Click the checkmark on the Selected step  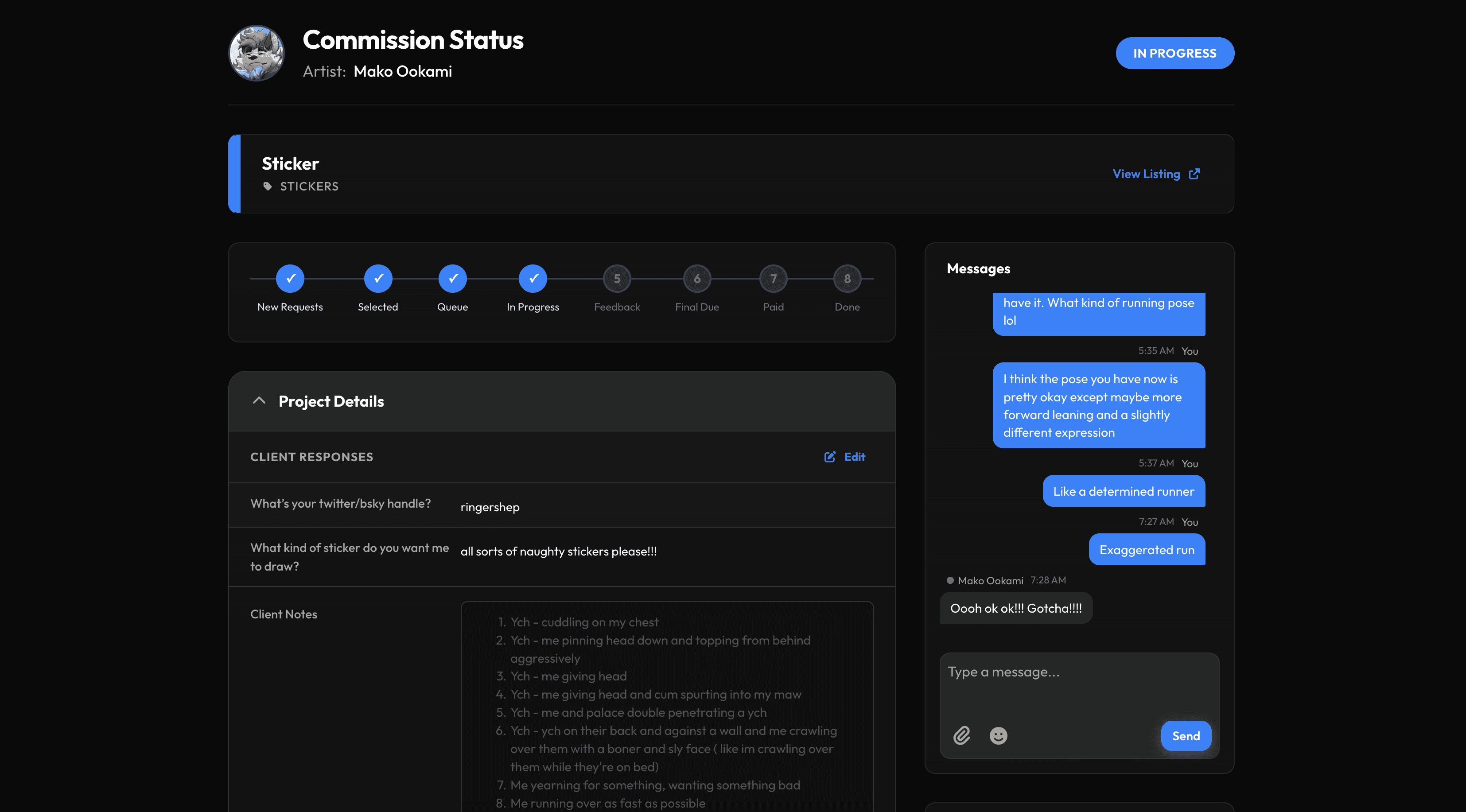(378, 279)
